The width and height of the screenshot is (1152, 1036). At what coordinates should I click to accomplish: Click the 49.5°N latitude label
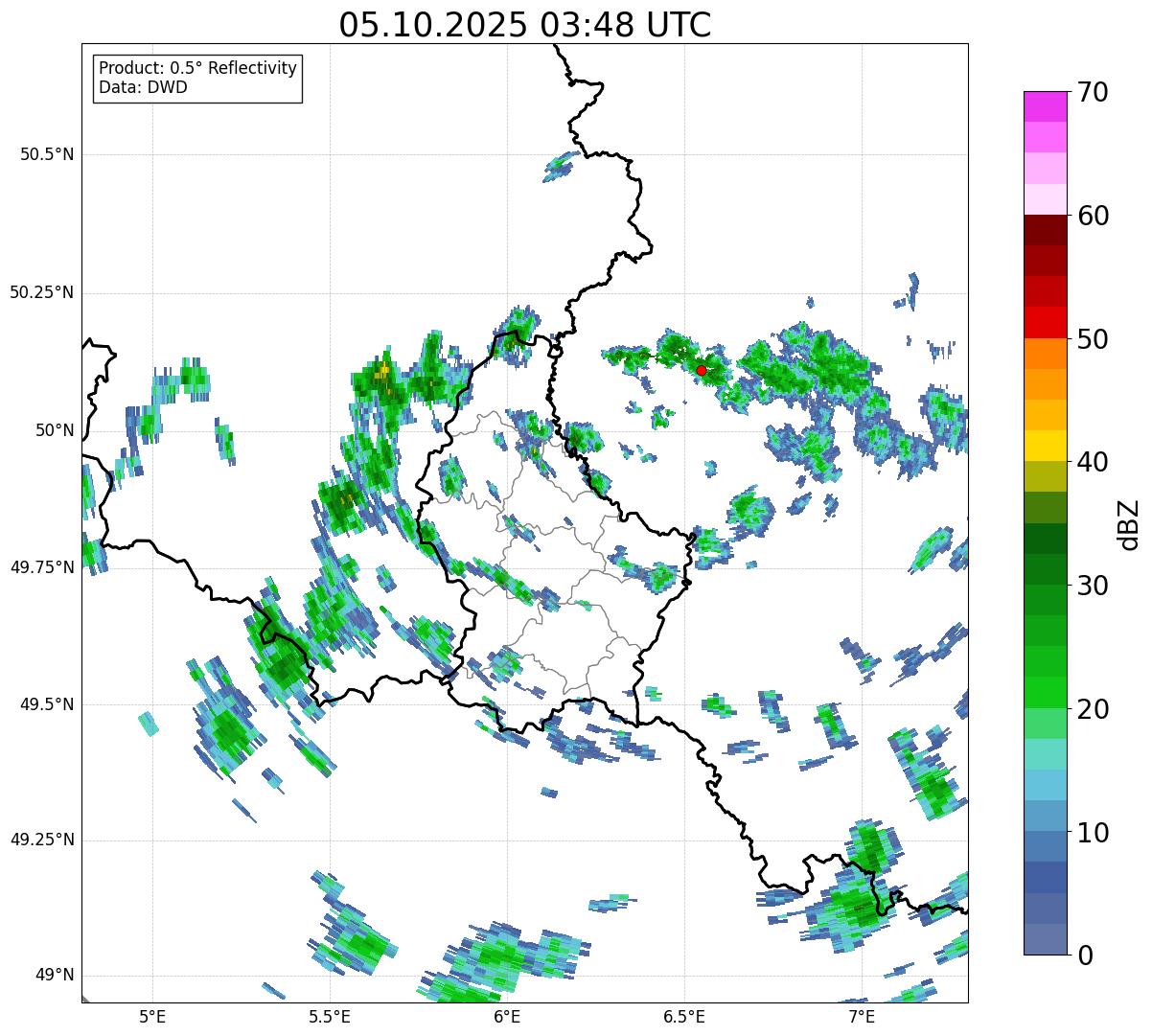[x=47, y=704]
